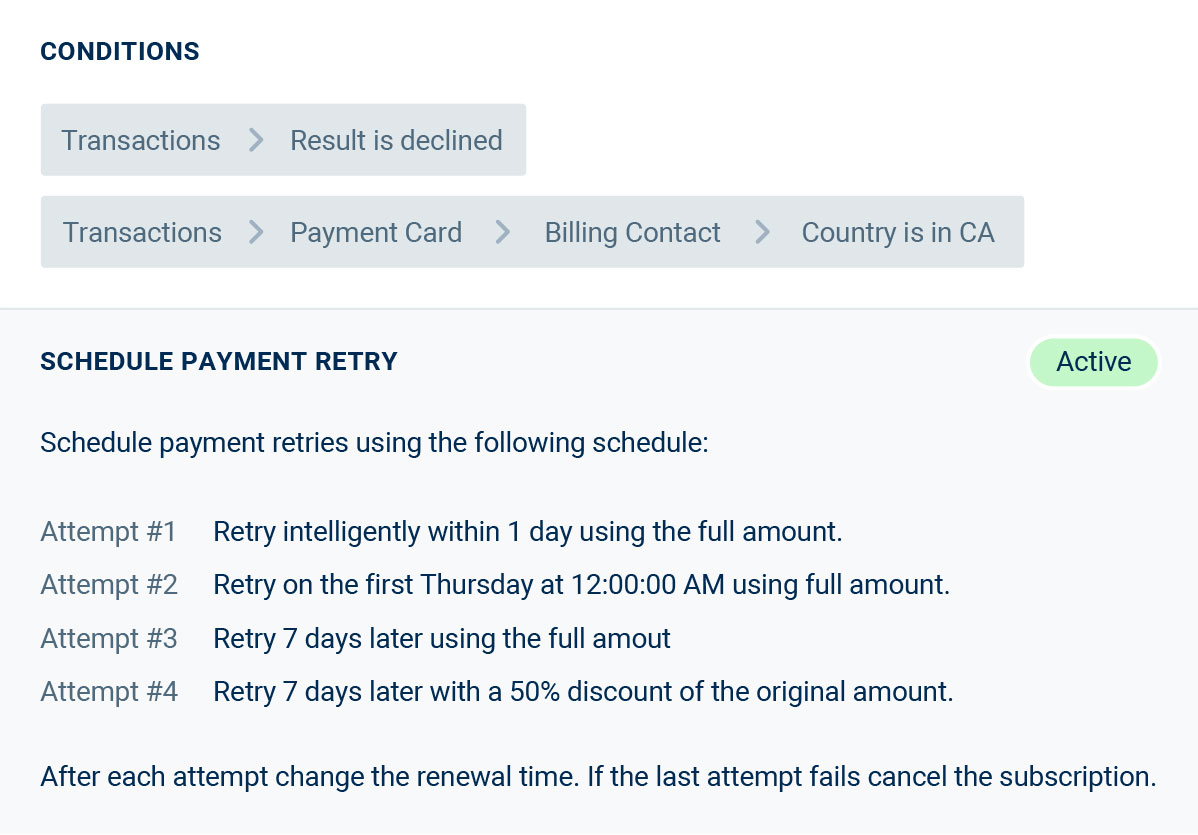1198x835 pixels.
Task: Select the "Country is in CA" condition
Action: tap(897, 232)
